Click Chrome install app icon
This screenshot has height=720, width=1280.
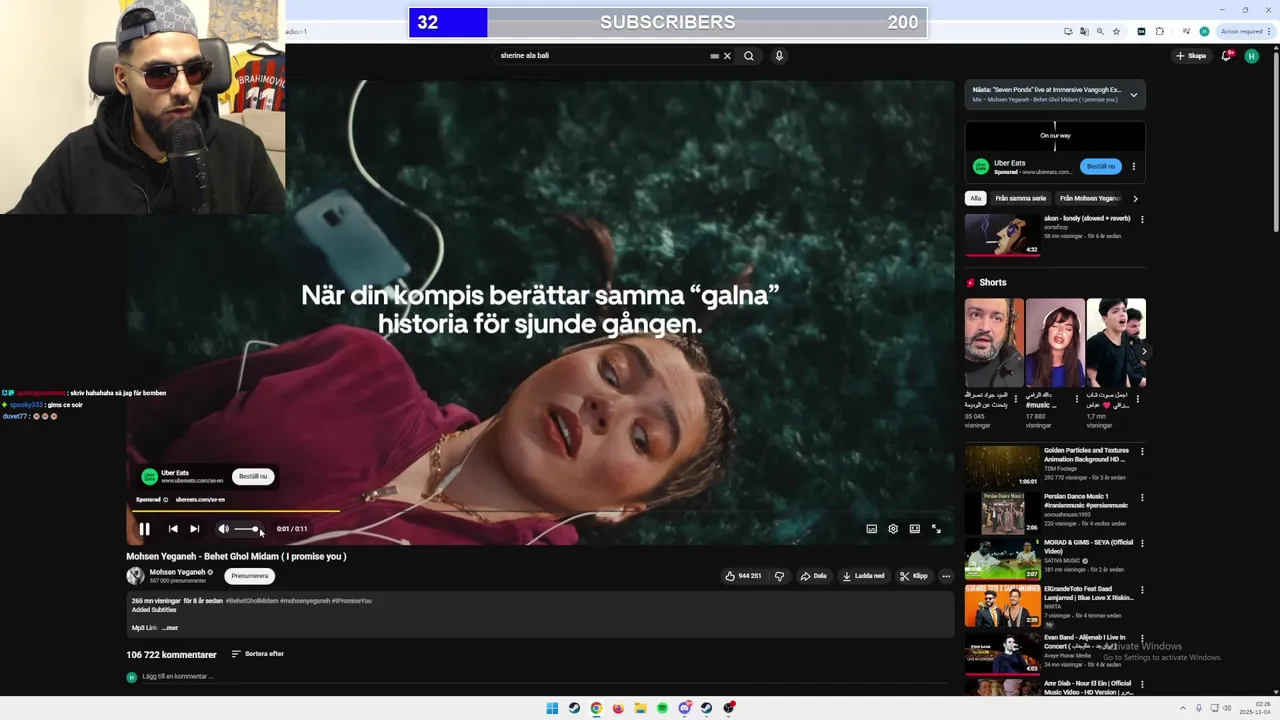(x=1068, y=31)
